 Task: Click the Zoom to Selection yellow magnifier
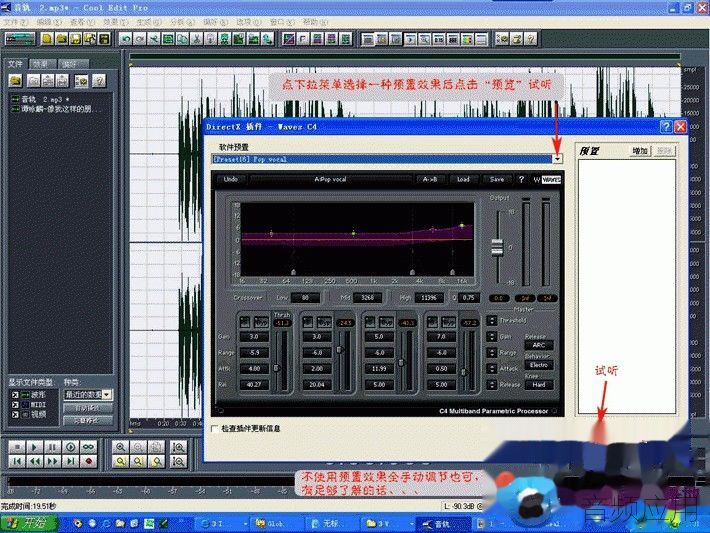(120, 461)
